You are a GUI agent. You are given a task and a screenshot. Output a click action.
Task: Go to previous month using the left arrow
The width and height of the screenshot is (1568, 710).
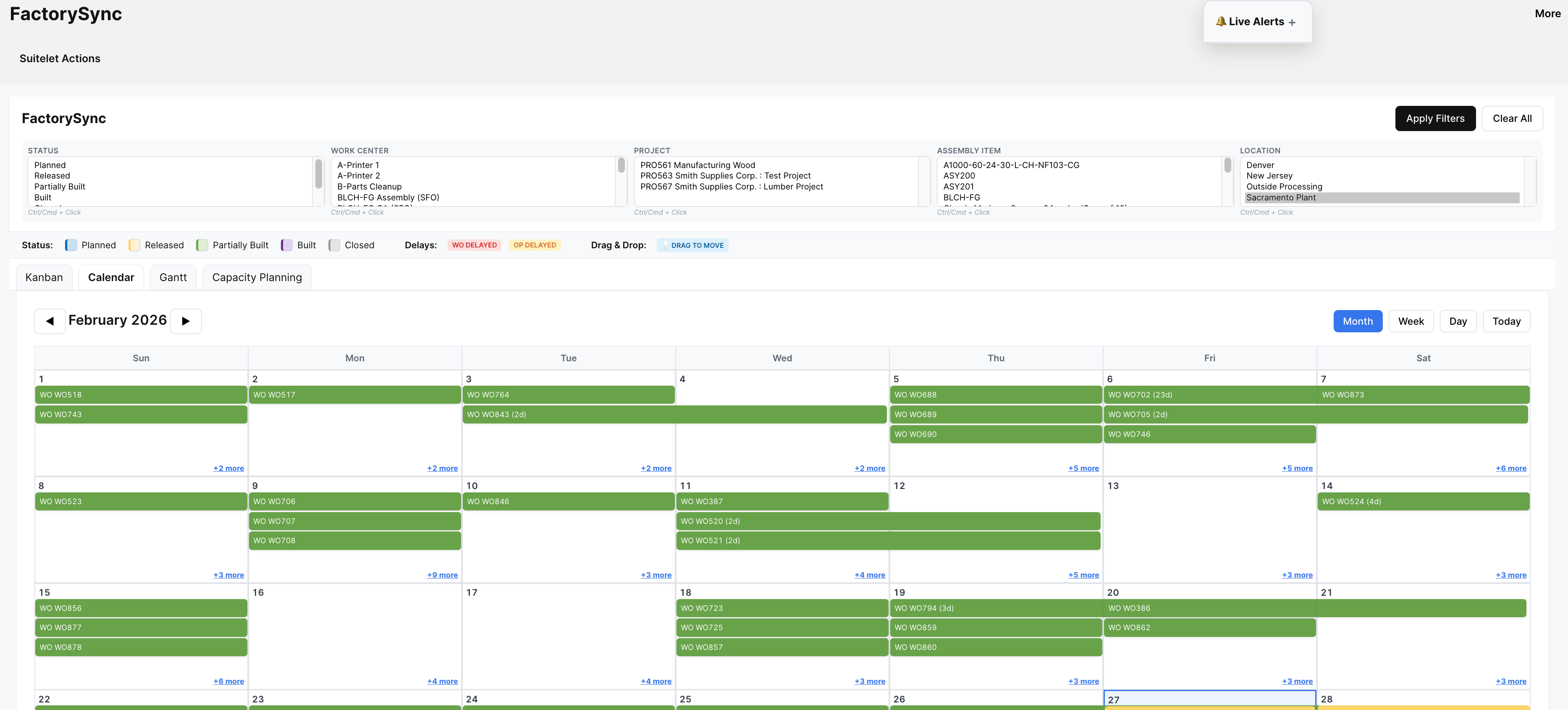(x=49, y=321)
